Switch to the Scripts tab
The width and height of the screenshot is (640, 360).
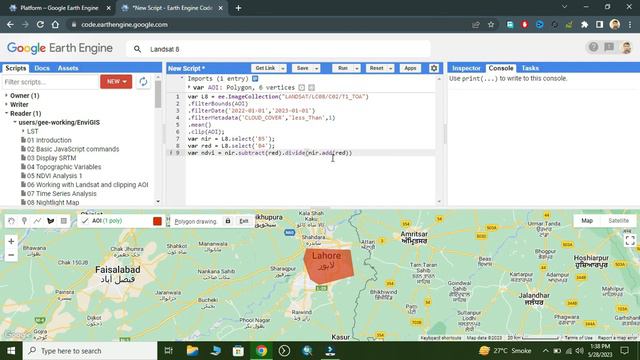click(16, 68)
